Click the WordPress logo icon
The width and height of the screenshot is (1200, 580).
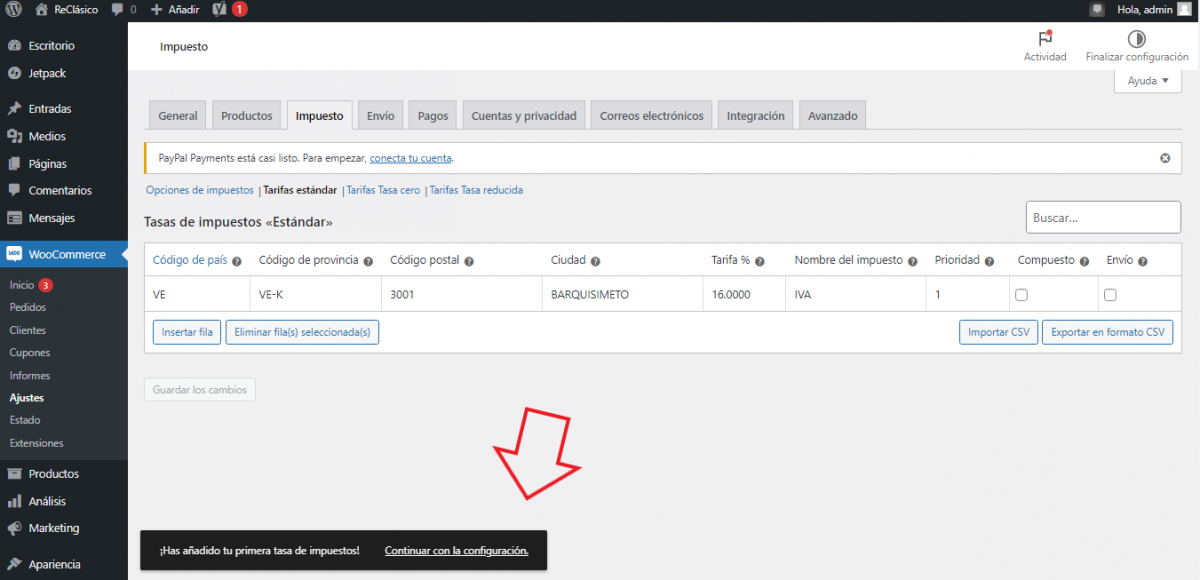pos(14,9)
